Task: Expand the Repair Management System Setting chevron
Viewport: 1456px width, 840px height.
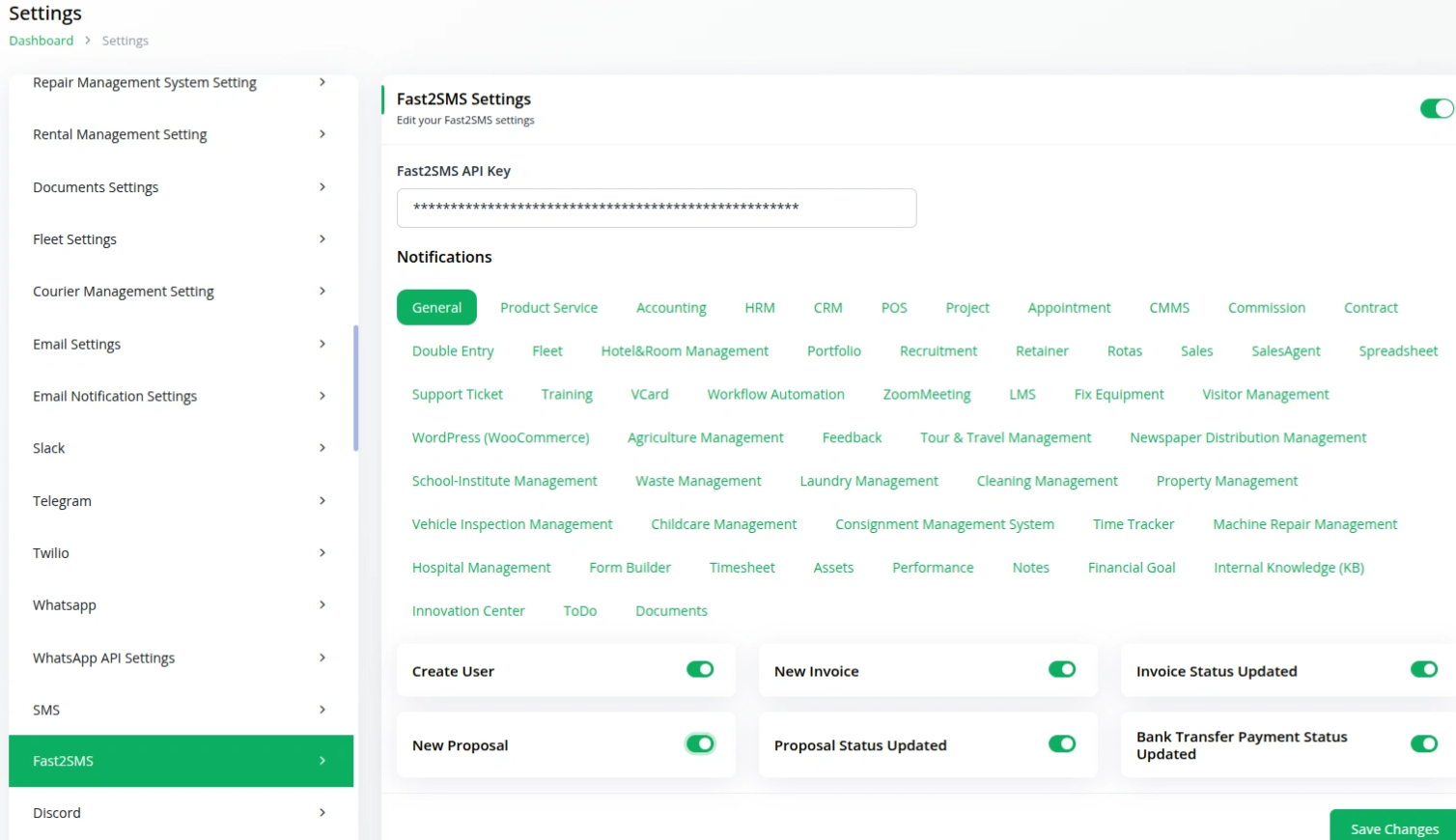Action: tap(322, 82)
